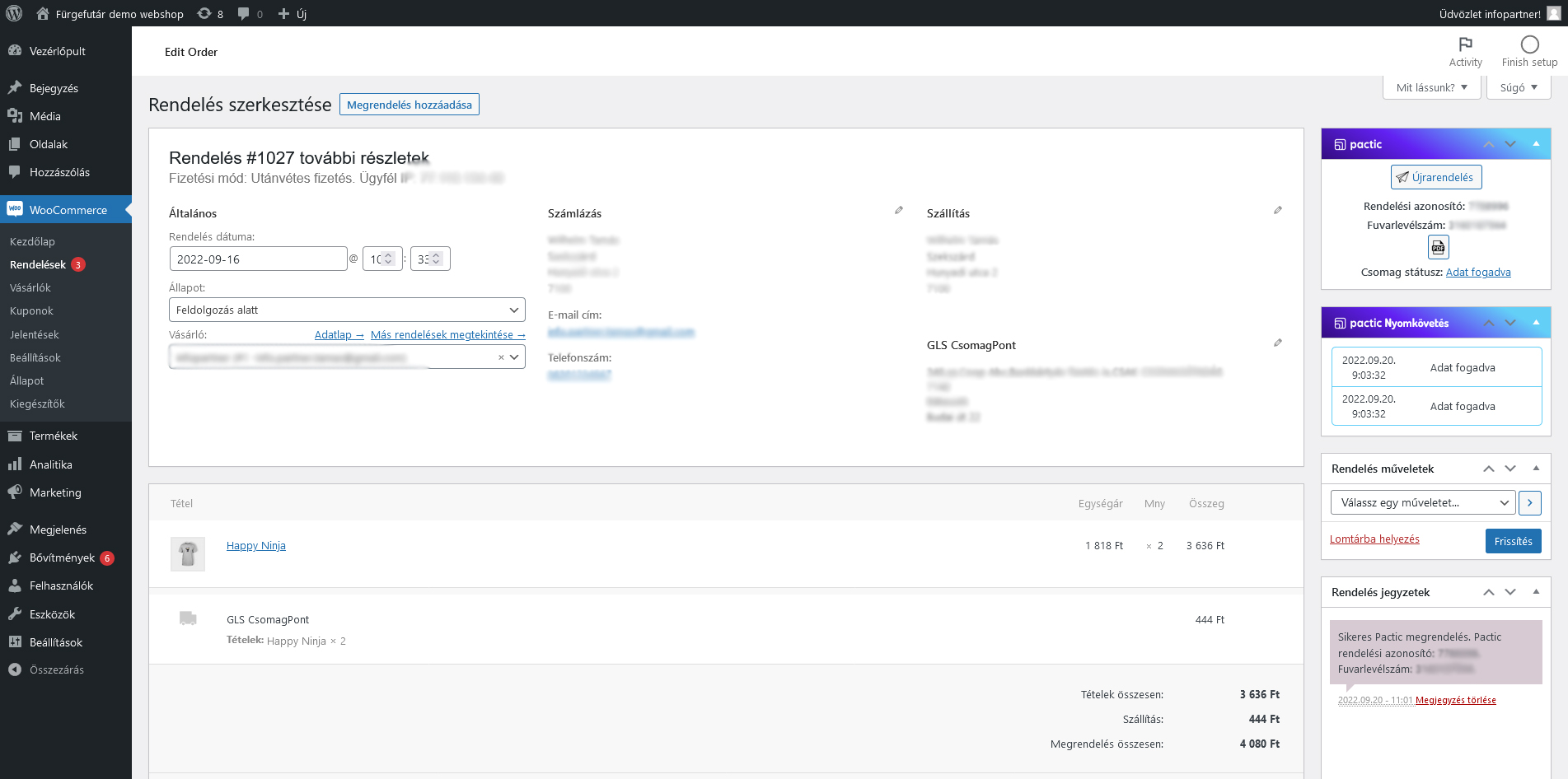Move pactic Nyomkövetés panel up
Screen dimensions: 1568x779
(1489, 323)
